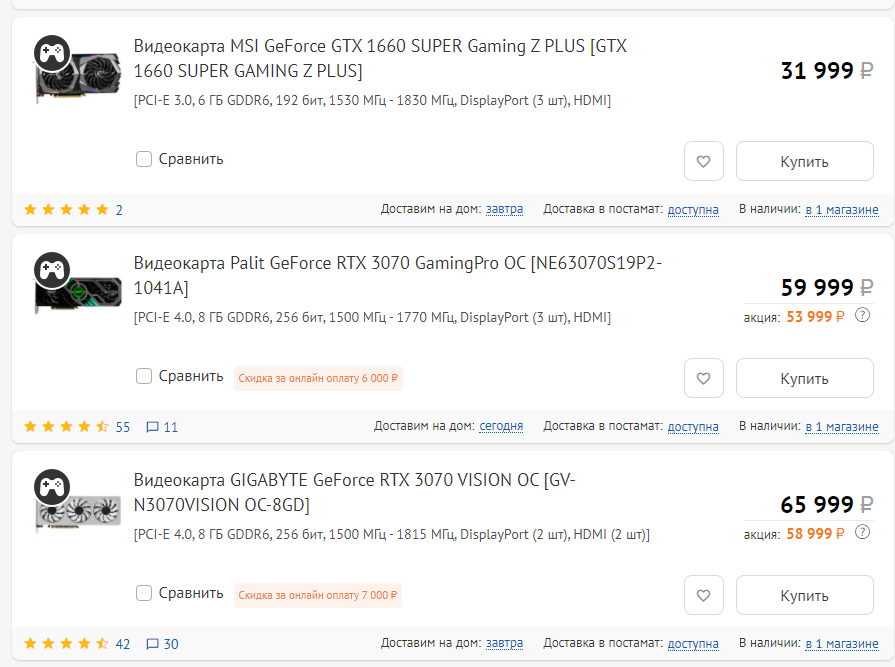Image resolution: width=895 pixels, height=667 pixels.
Task: Open Palit GeForce RTX 3070 GamingPro OC title
Action: point(397,275)
